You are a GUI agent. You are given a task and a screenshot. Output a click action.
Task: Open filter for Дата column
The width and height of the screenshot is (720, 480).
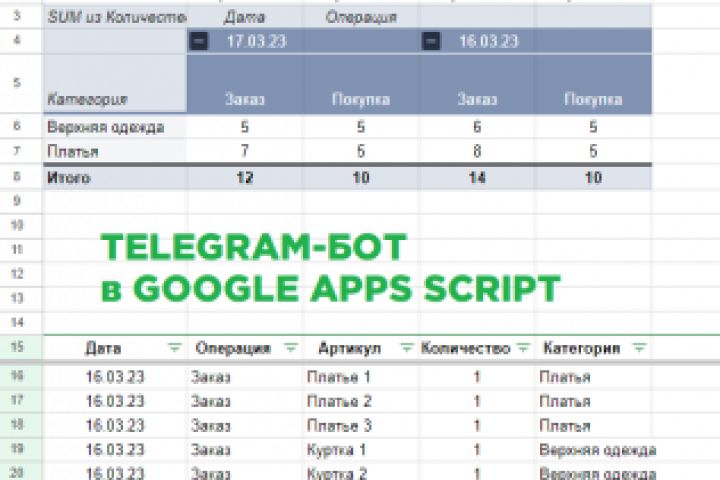[x=174, y=348]
